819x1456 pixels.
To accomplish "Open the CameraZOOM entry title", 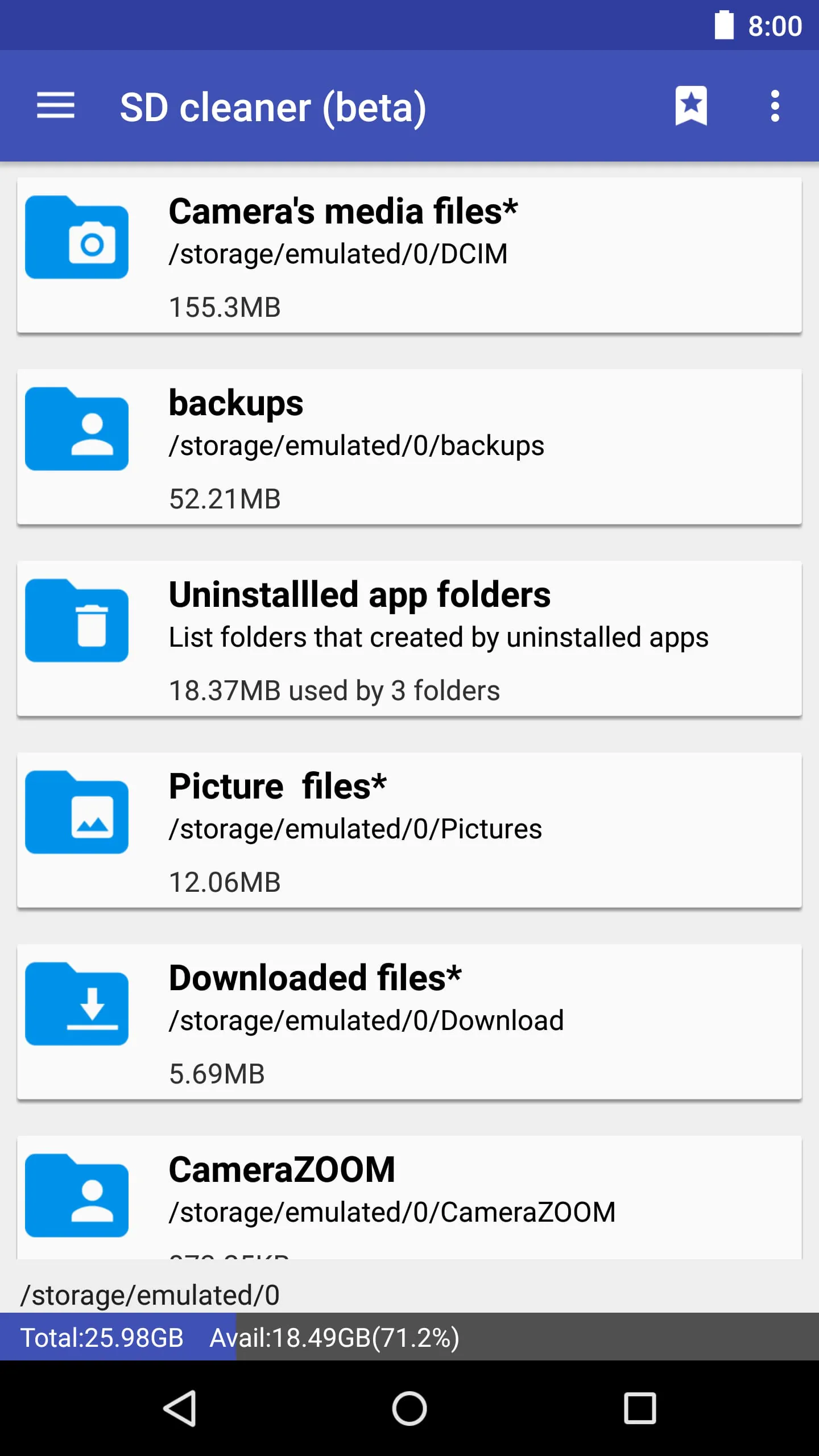I will 282,1170.
